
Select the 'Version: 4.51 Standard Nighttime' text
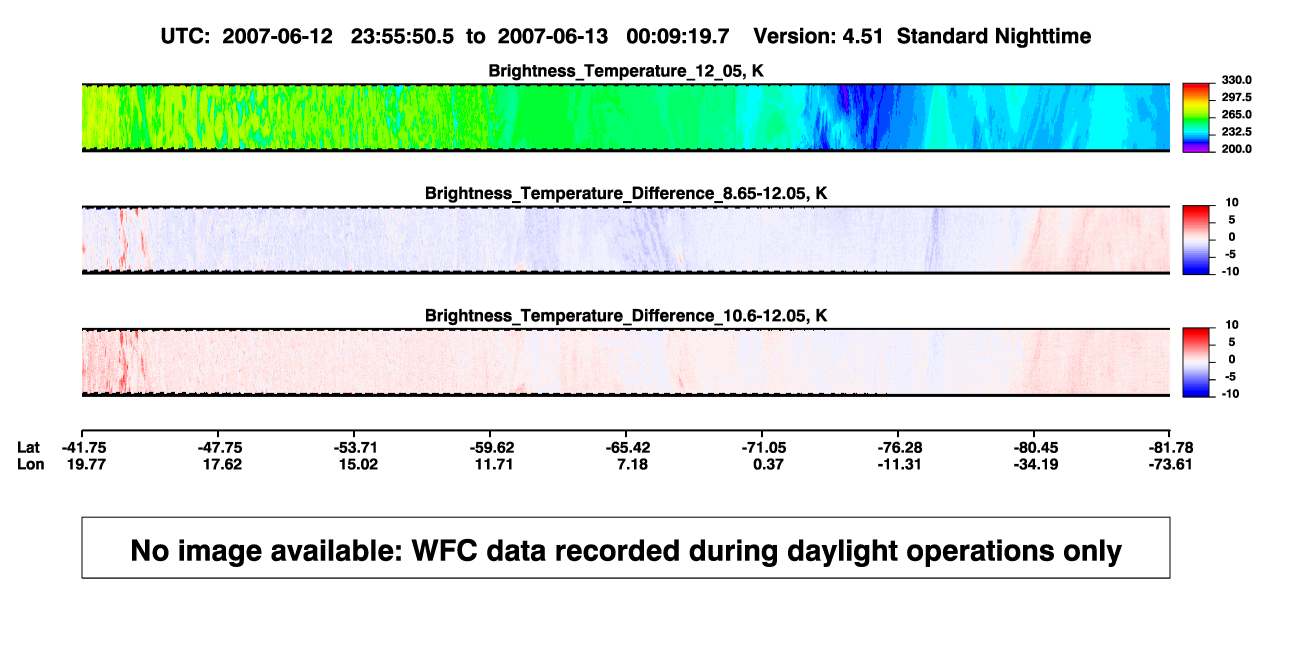(x=922, y=36)
